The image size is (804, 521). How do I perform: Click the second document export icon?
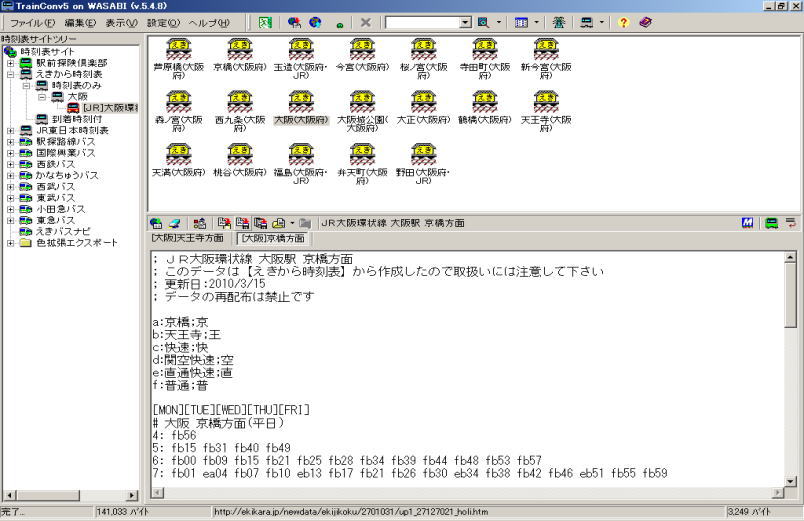pos(242,223)
